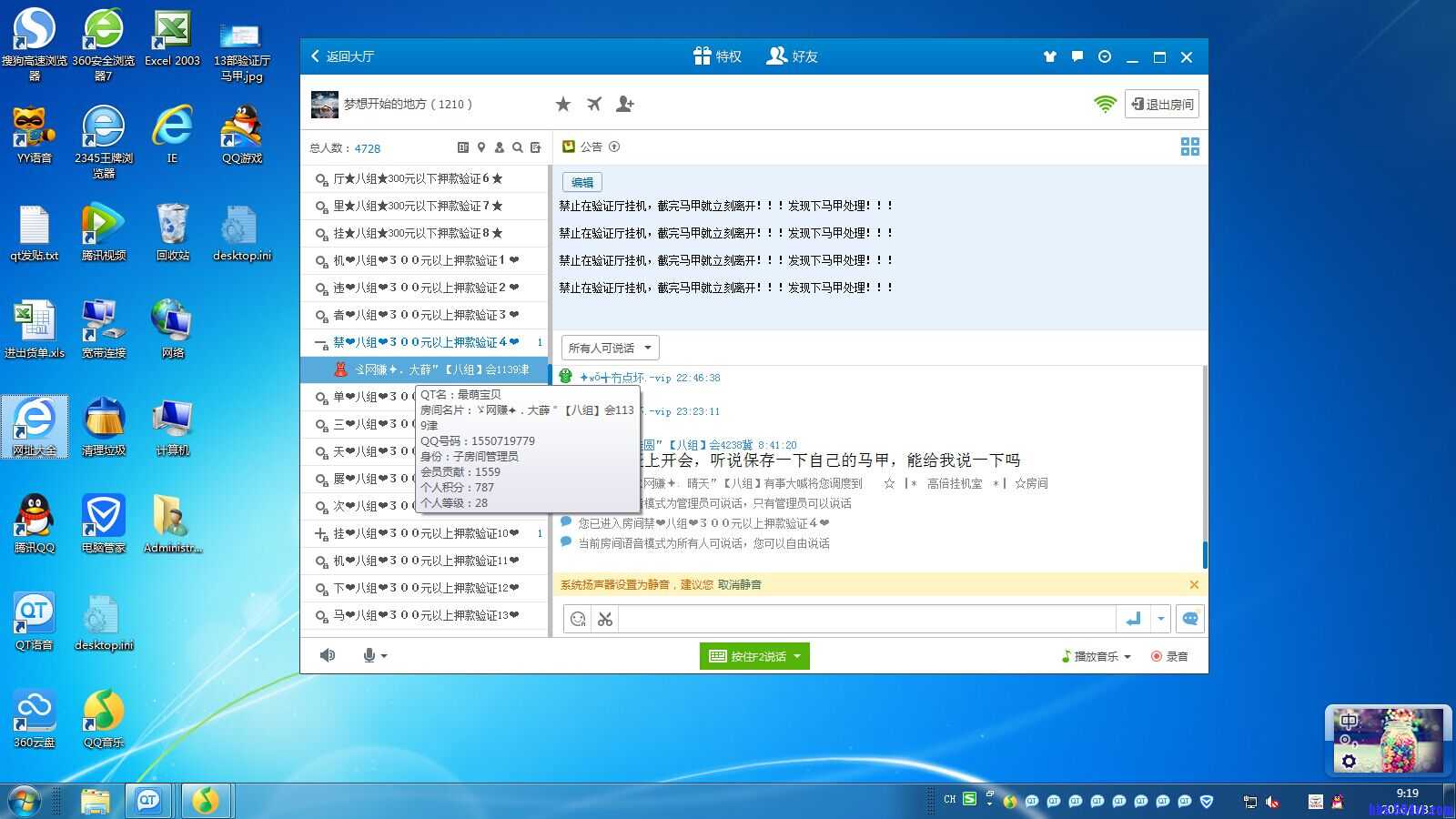
Task: Open the emoji picker in chat input
Action: [x=579, y=618]
